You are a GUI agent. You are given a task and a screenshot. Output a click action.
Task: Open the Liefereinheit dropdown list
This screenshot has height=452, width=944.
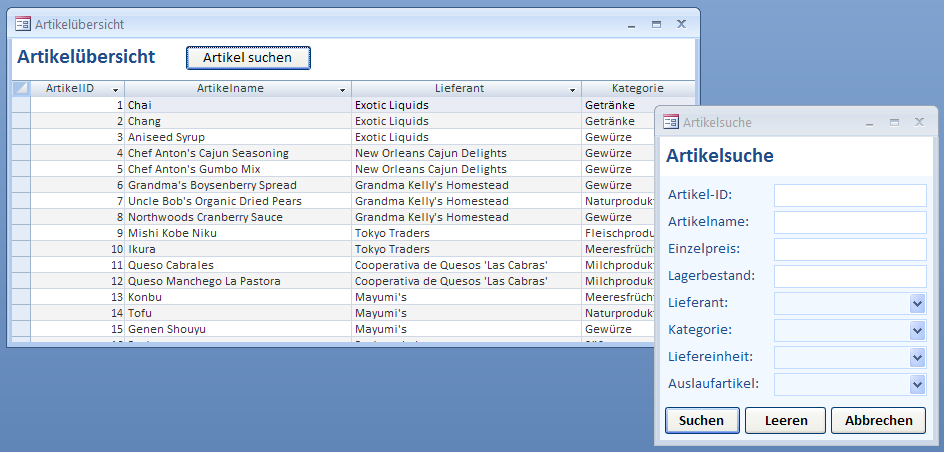917,357
